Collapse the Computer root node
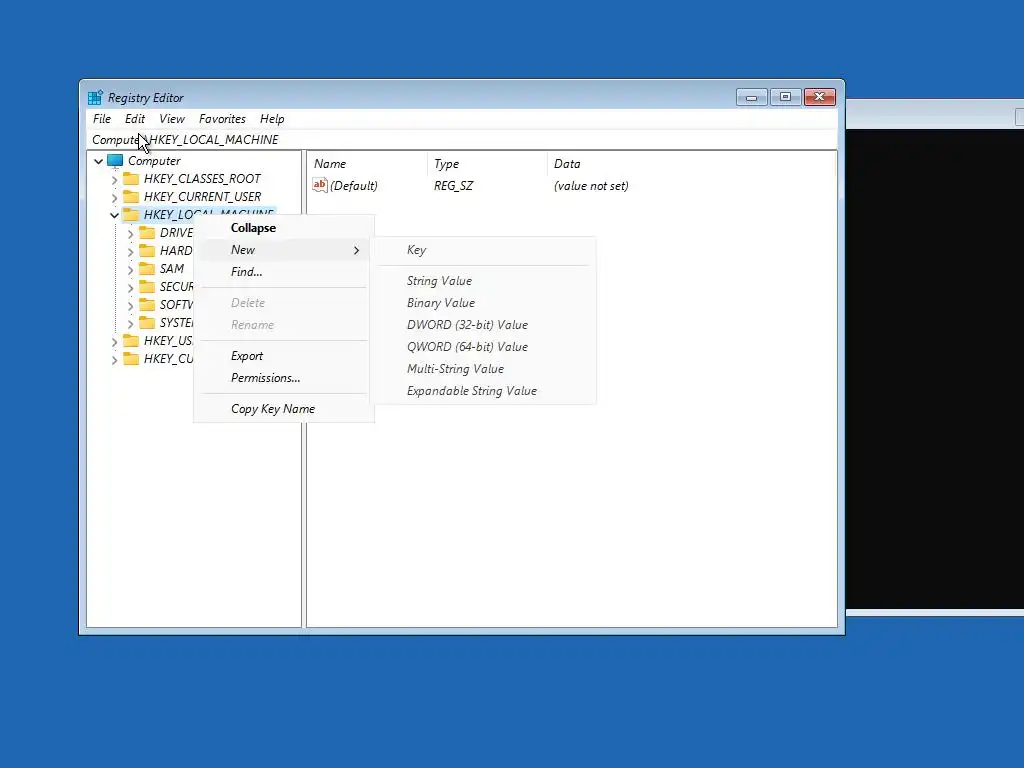 tap(98, 161)
